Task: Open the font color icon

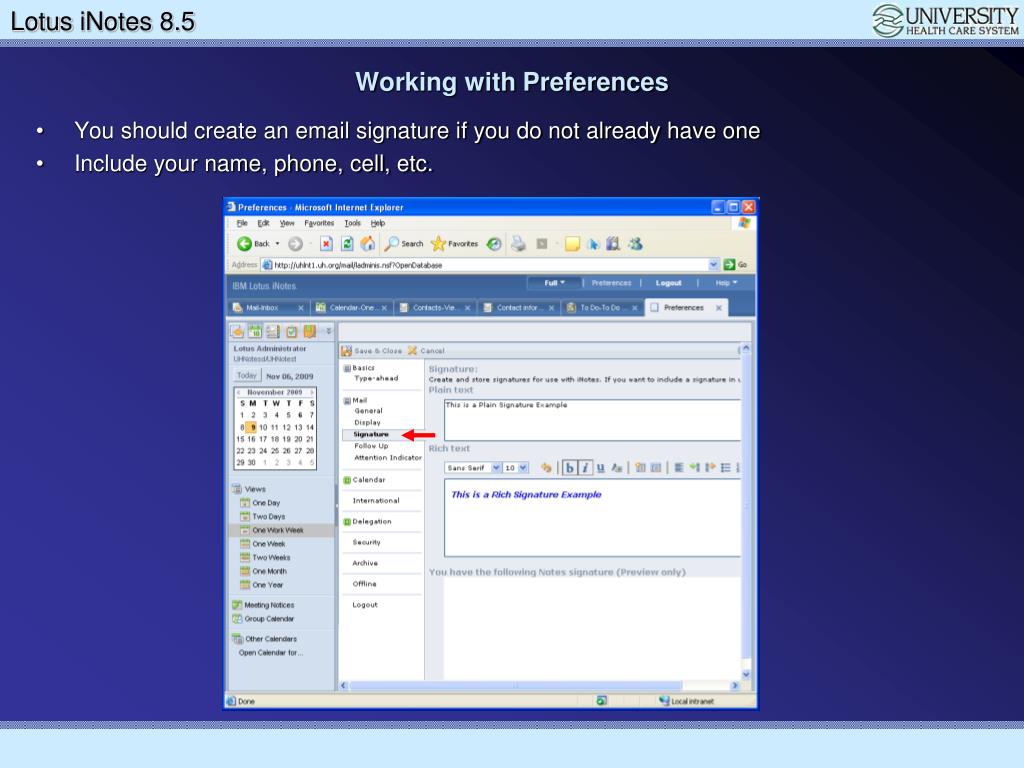Action: (x=616, y=468)
